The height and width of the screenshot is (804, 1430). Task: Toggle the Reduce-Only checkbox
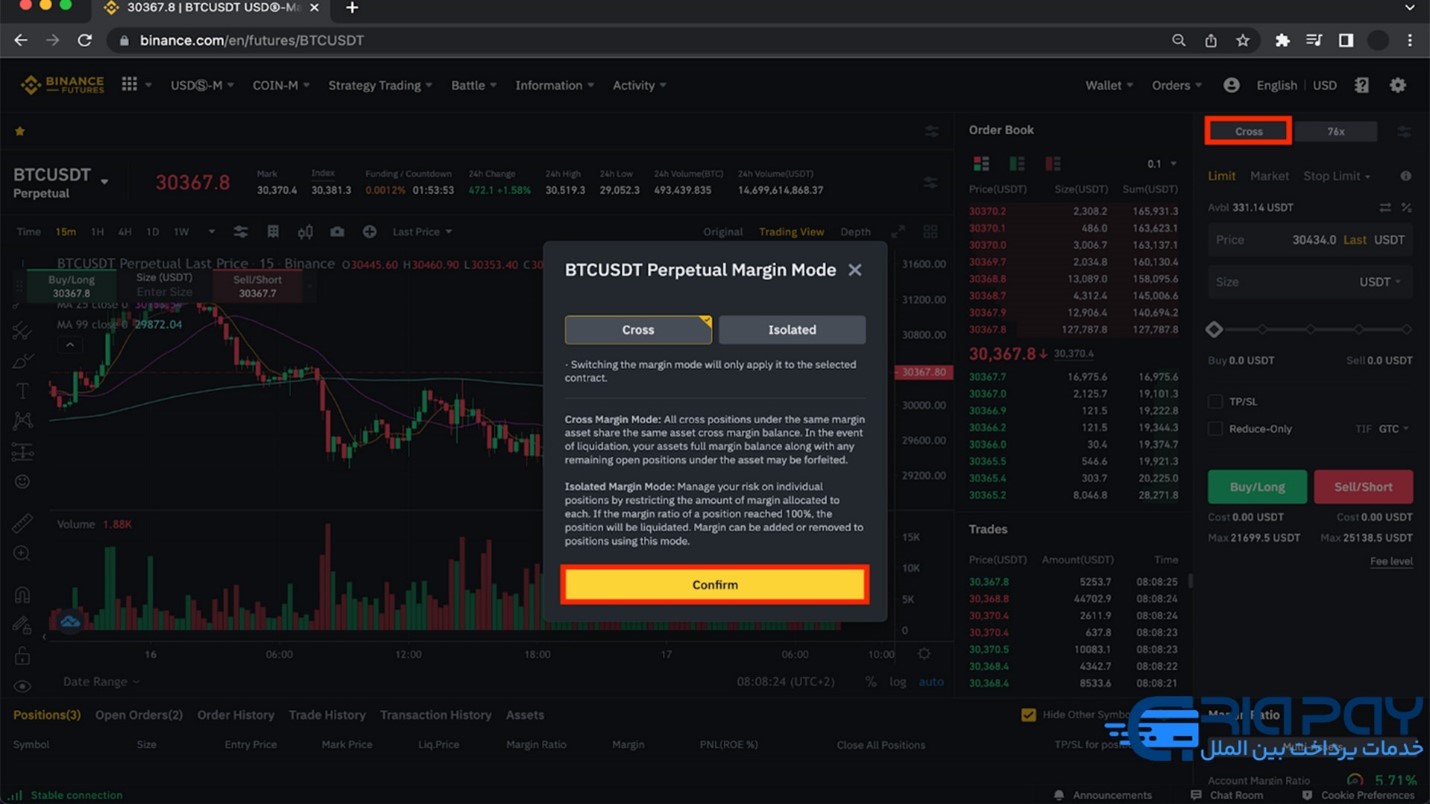(x=1215, y=428)
